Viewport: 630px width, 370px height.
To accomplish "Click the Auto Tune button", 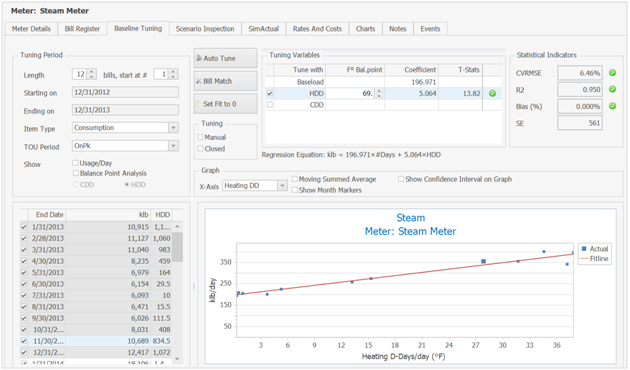I will tap(225, 58).
